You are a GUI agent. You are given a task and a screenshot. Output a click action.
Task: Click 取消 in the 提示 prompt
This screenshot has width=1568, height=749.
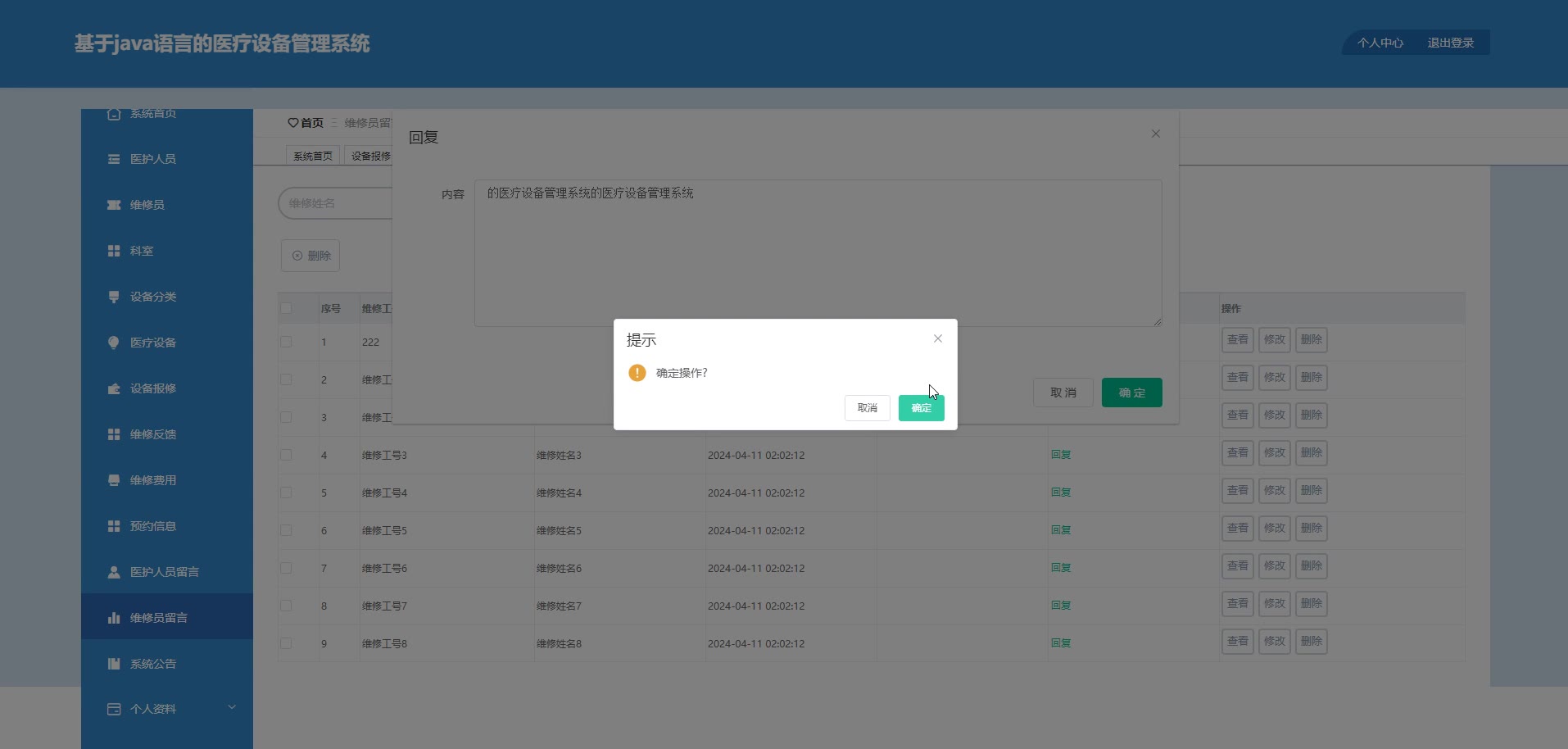(x=868, y=408)
